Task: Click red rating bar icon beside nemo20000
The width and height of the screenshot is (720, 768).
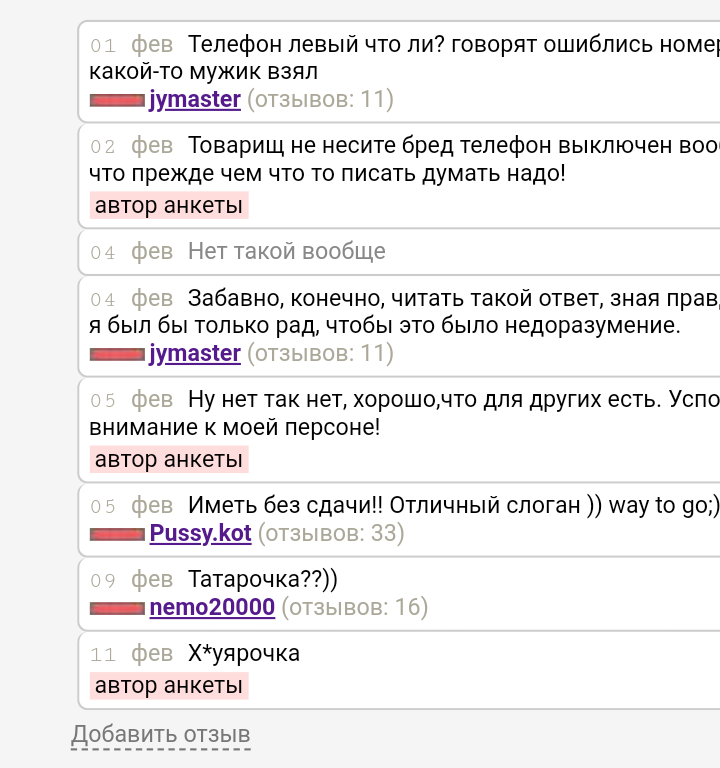Action: tap(117, 609)
